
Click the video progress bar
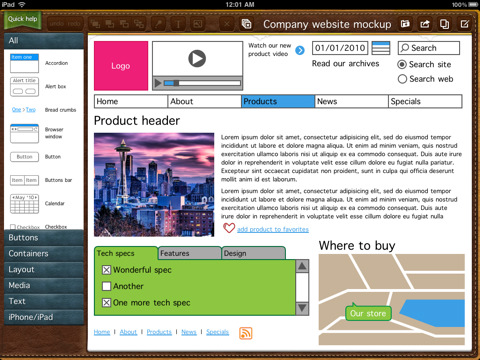click(x=202, y=83)
